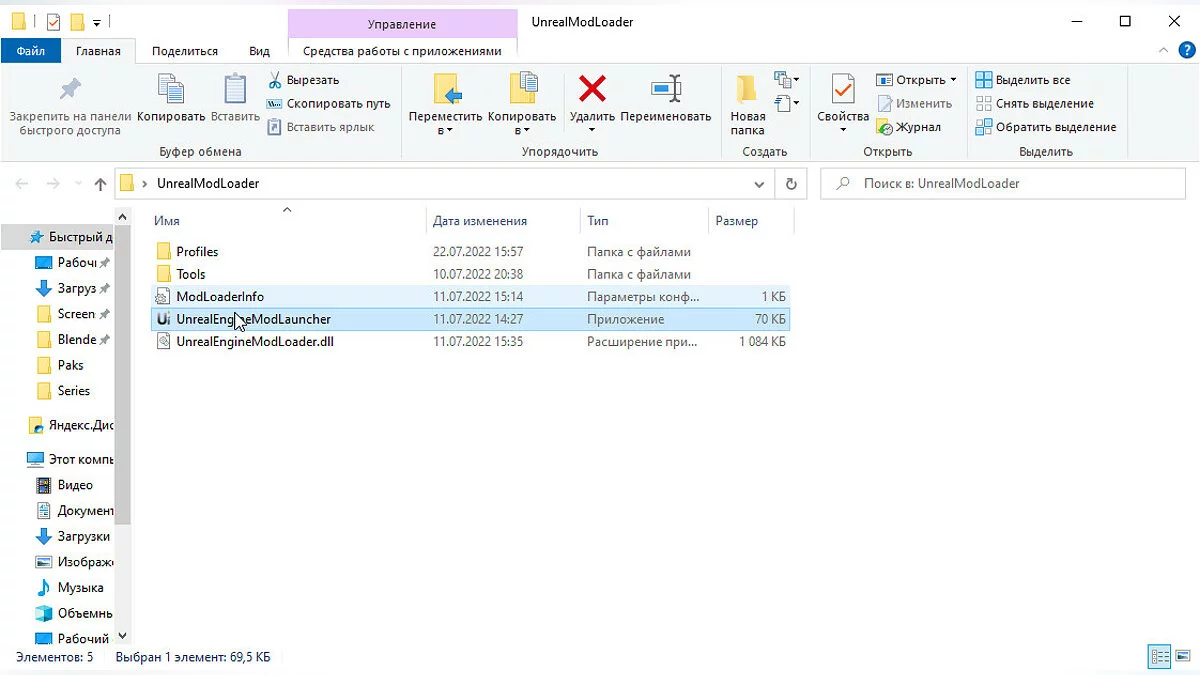Open the Share (Поделиться) ribbon tab
Viewport: 1200px width, 675px height.
point(184,51)
